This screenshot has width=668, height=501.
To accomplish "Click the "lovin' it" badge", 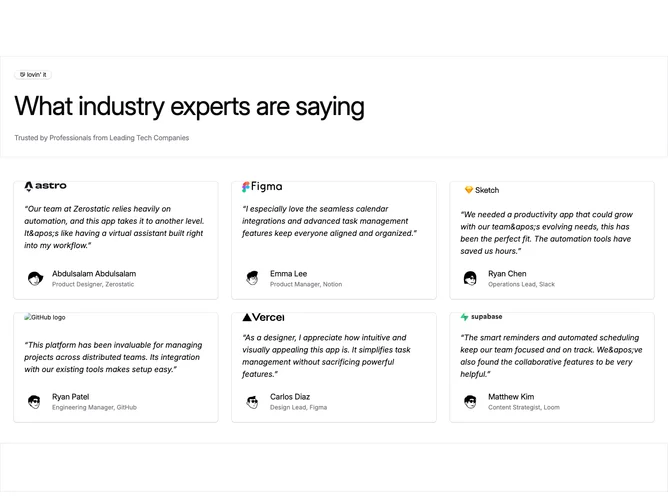I will click(33, 75).
